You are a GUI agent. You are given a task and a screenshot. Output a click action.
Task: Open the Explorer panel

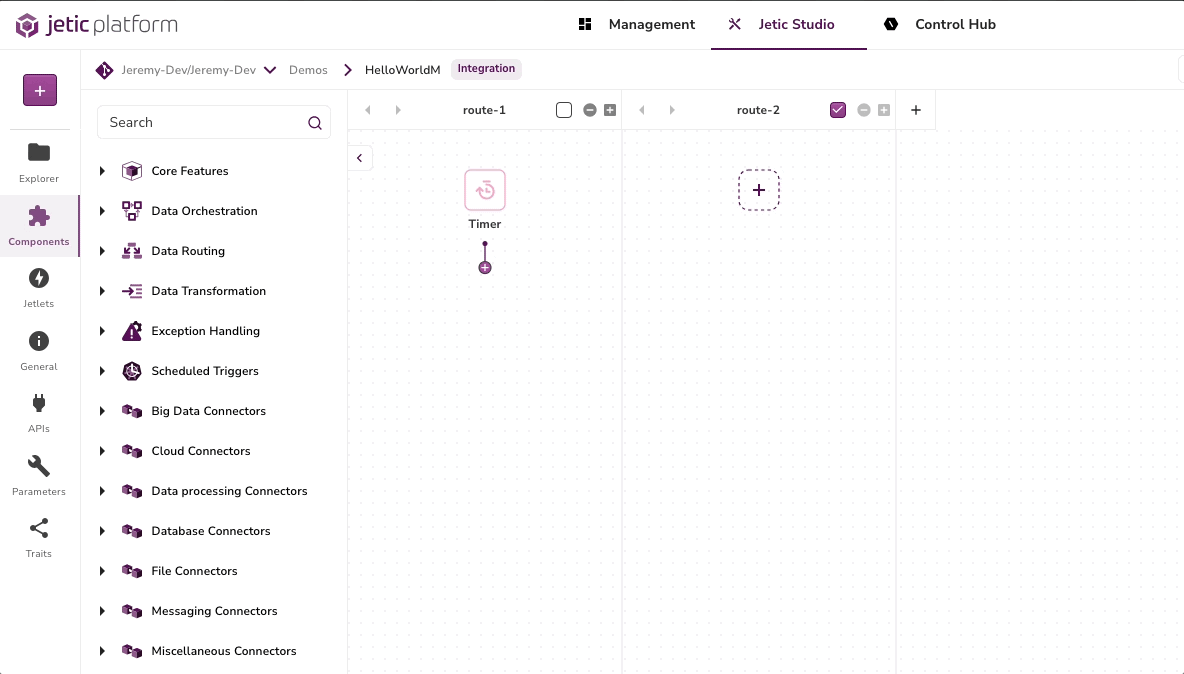pyautogui.click(x=39, y=162)
